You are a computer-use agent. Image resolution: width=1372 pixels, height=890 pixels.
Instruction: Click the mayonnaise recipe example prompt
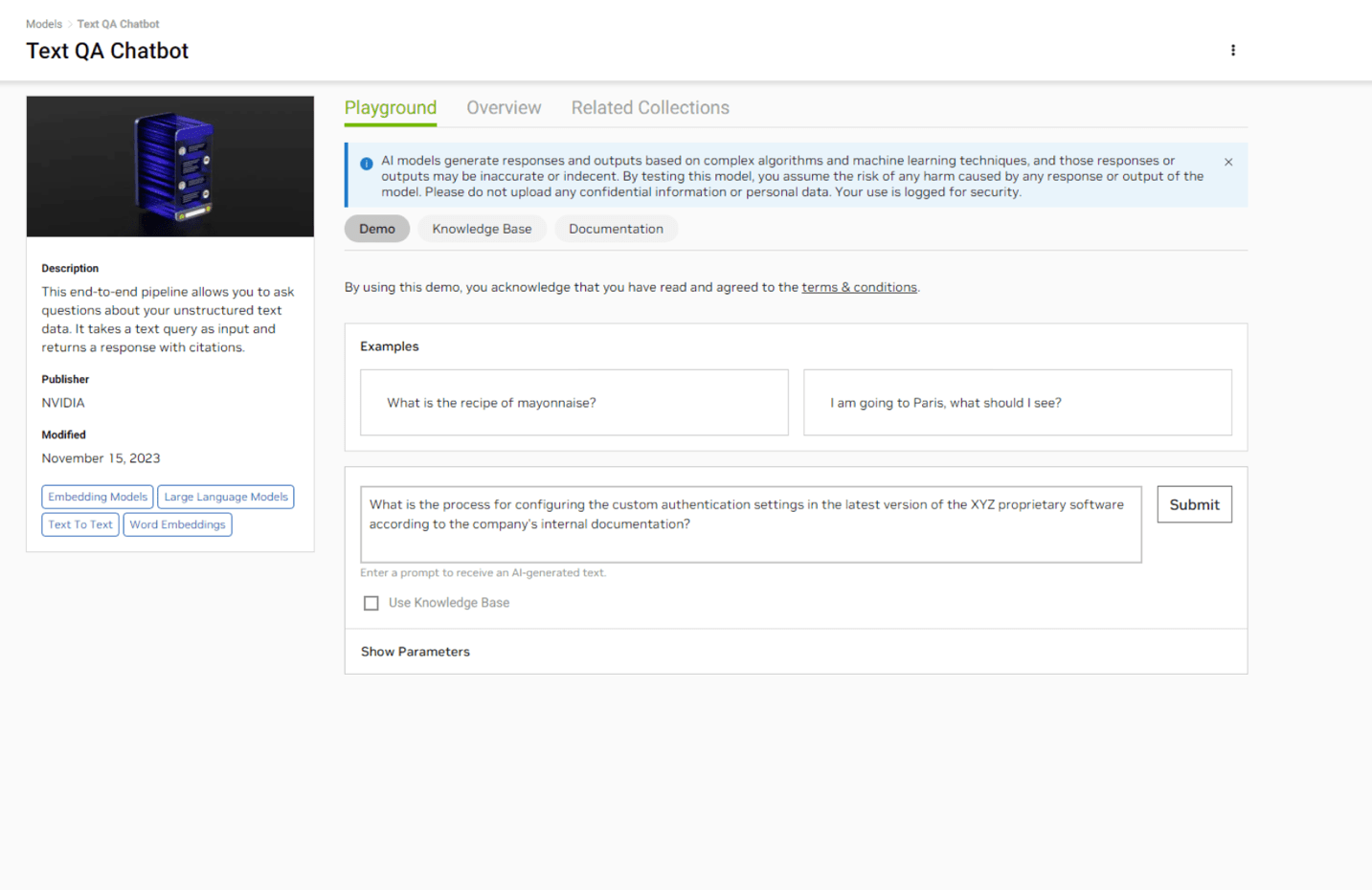pyautogui.click(x=574, y=402)
